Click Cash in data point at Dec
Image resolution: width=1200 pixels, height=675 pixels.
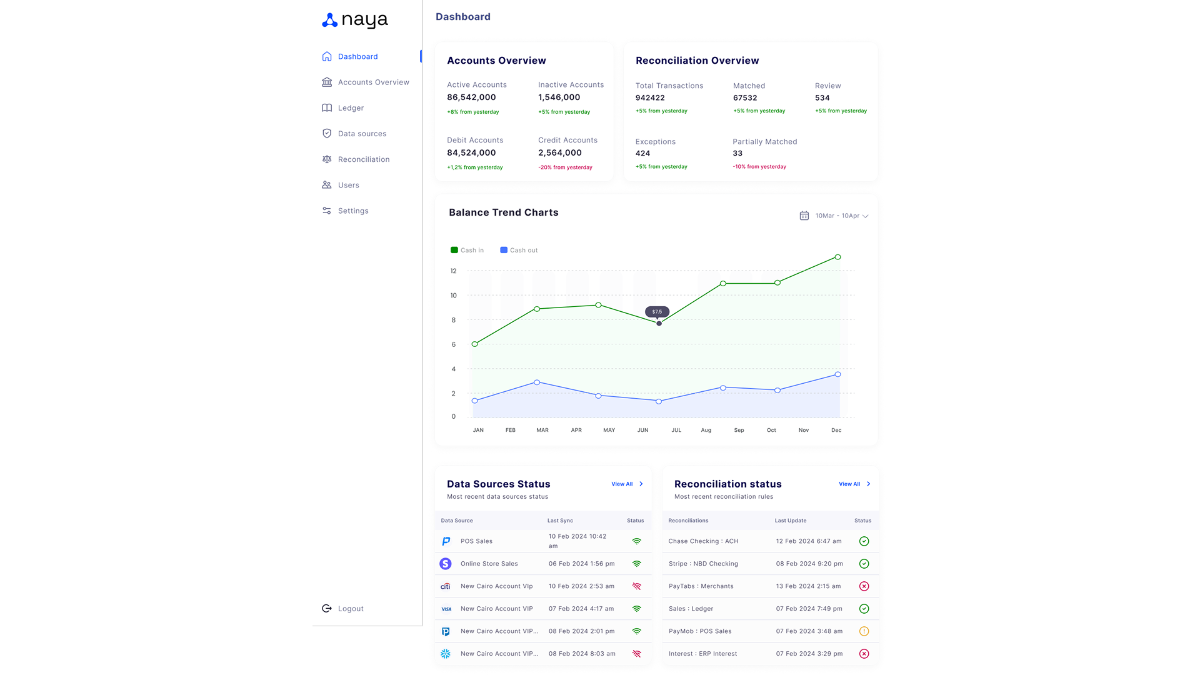(x=838, y=257)
